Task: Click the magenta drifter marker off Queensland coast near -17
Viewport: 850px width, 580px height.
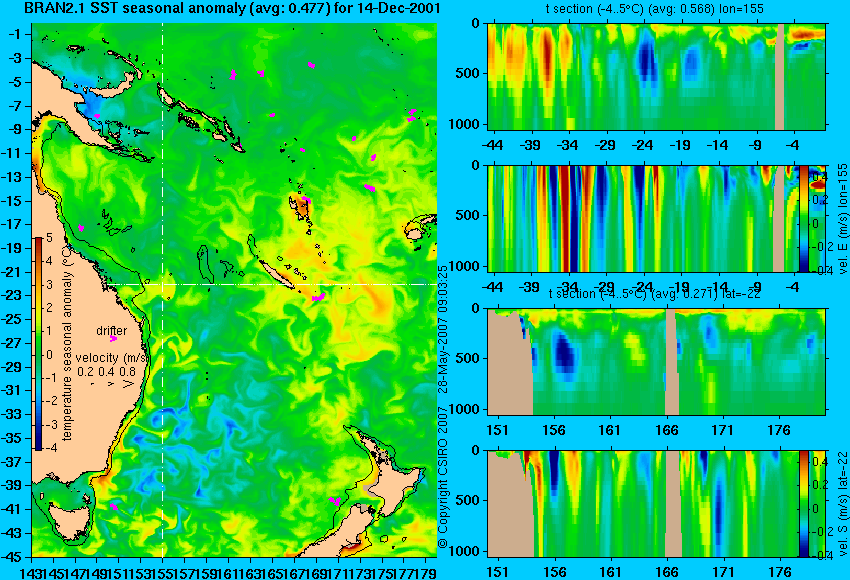Action: [x=81, y=228]
